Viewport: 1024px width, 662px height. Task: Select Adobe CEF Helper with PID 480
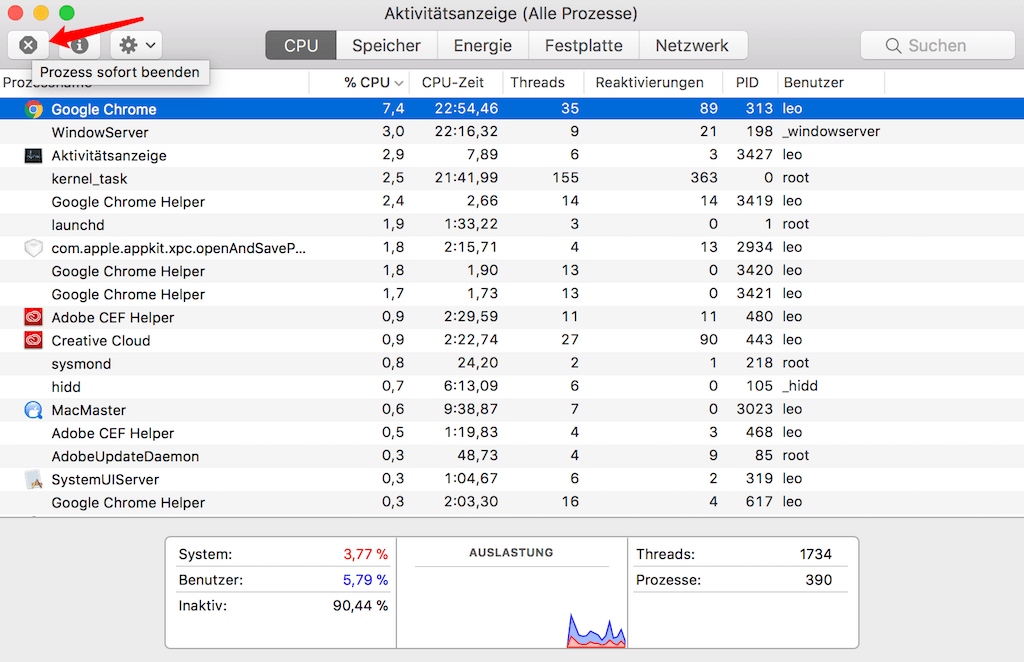[113, 317]
